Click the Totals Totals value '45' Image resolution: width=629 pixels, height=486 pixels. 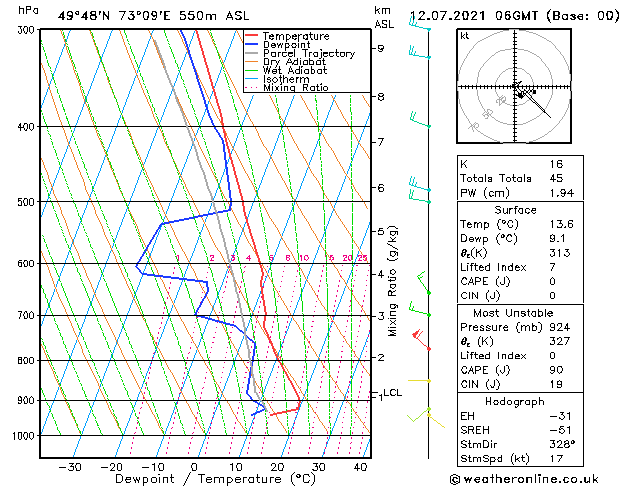point(556,178)
